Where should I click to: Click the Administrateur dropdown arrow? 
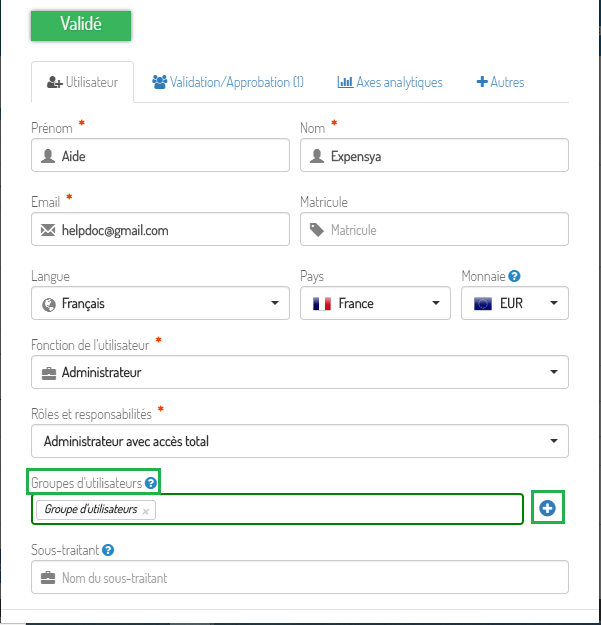click(x=554, y=372)
